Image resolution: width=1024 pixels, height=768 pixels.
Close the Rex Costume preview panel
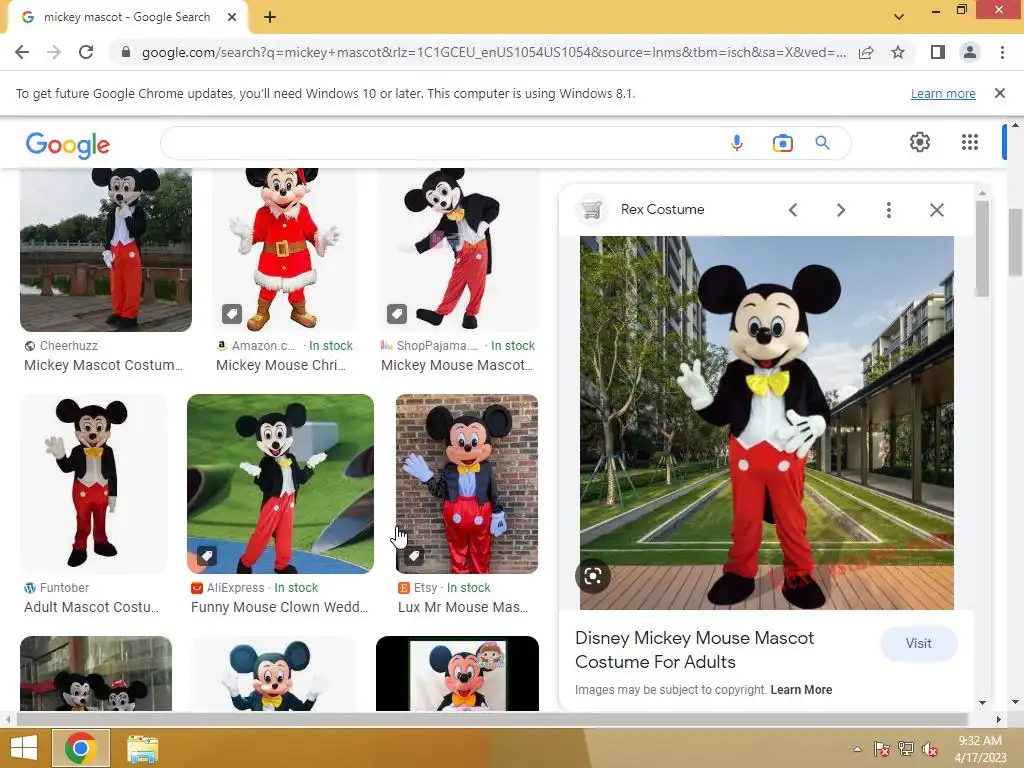point(936,210)
